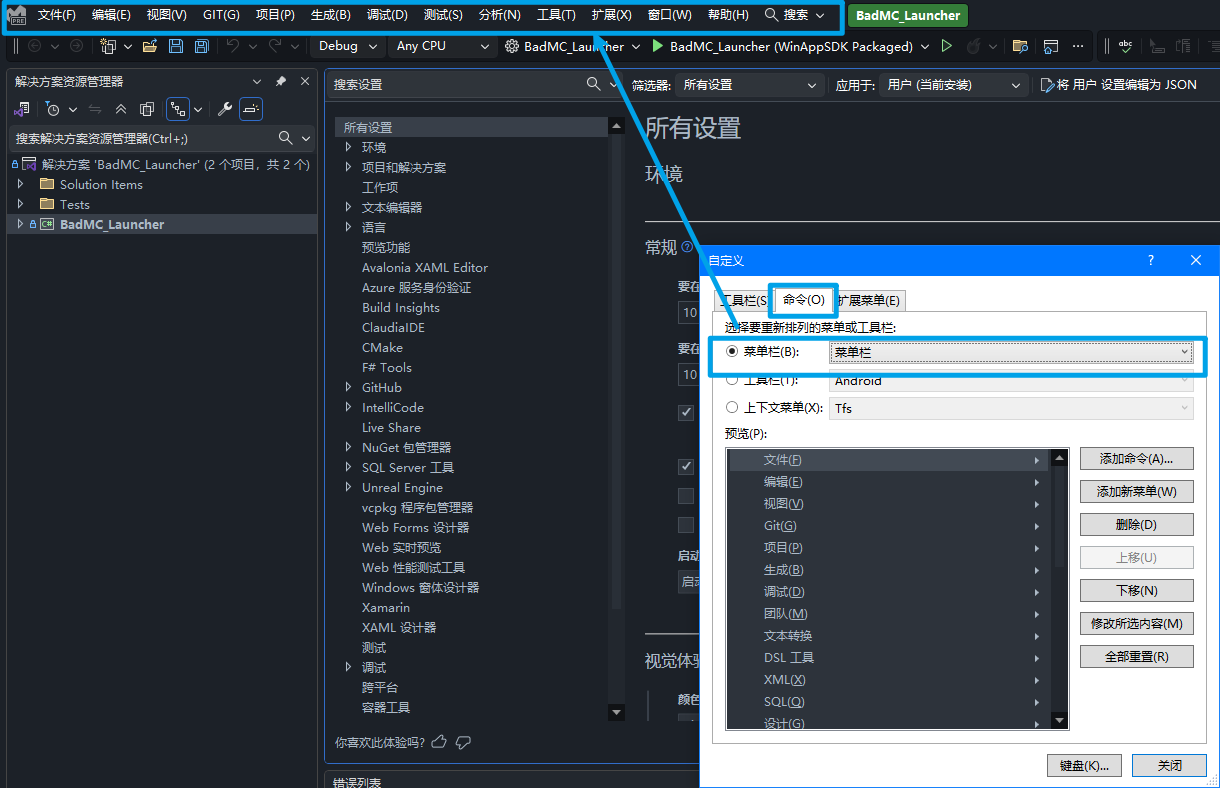Pin the Solution Explorer panel
The width and height of the screenshot is (1220, 788).
point(281,82)
